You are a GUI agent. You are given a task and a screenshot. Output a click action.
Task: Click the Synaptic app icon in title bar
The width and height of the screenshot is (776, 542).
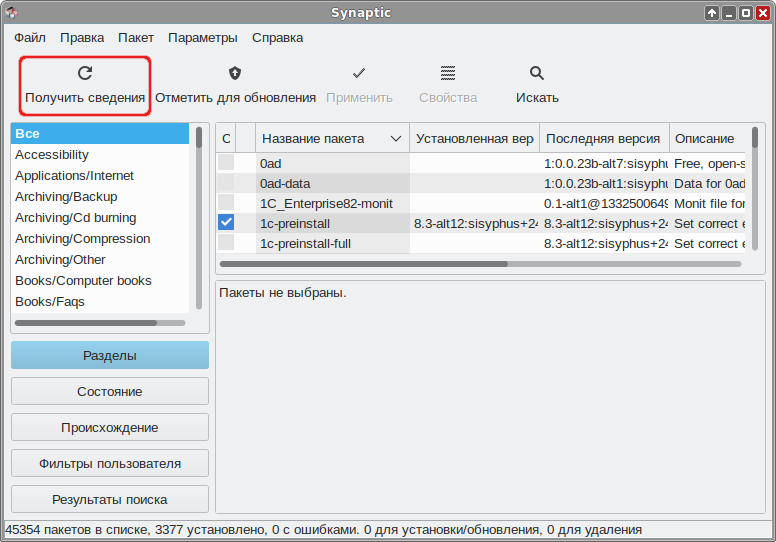[x=11, y=12]
